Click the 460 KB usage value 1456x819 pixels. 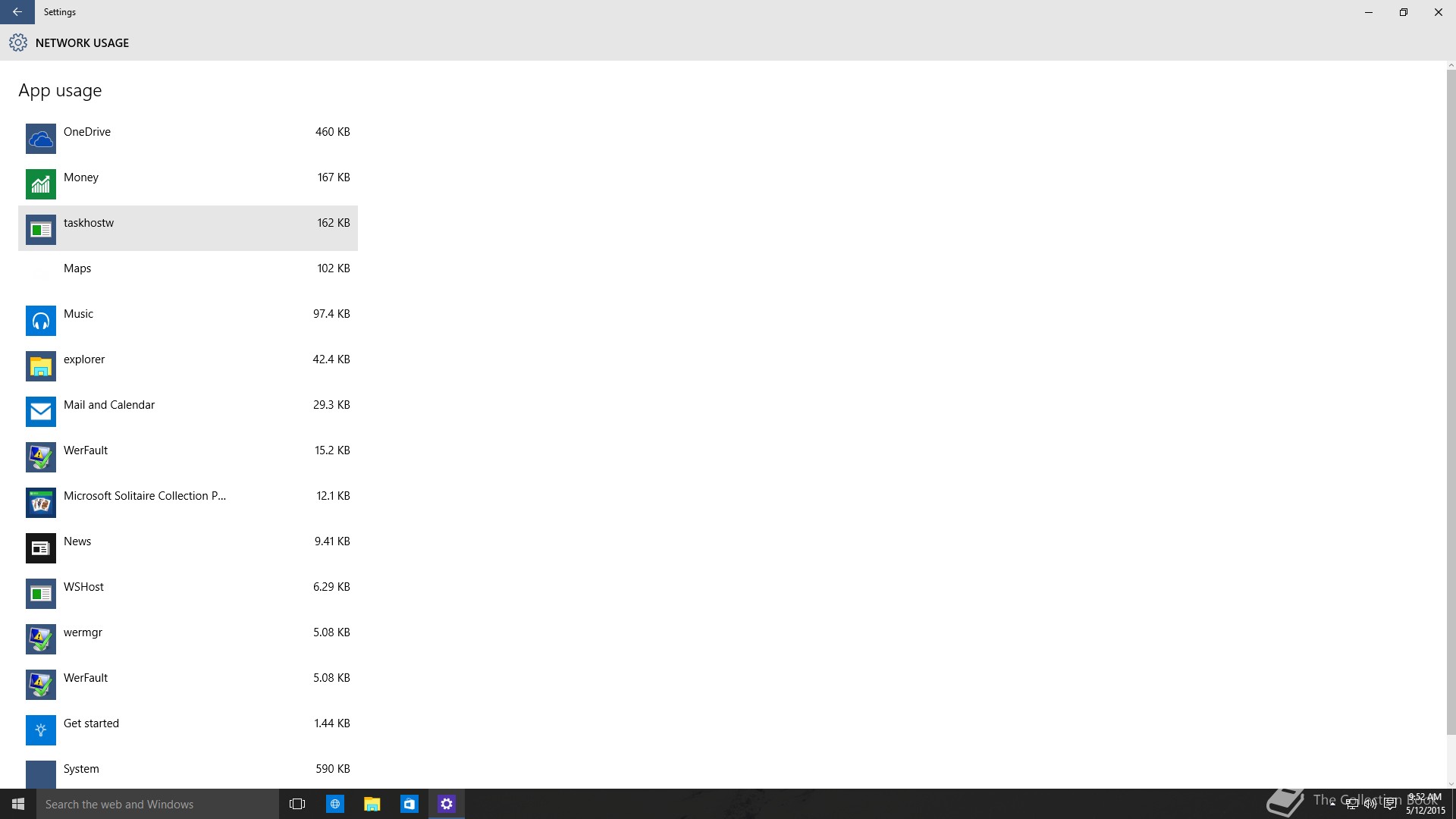pyautogui.click(x=333, y=132)
